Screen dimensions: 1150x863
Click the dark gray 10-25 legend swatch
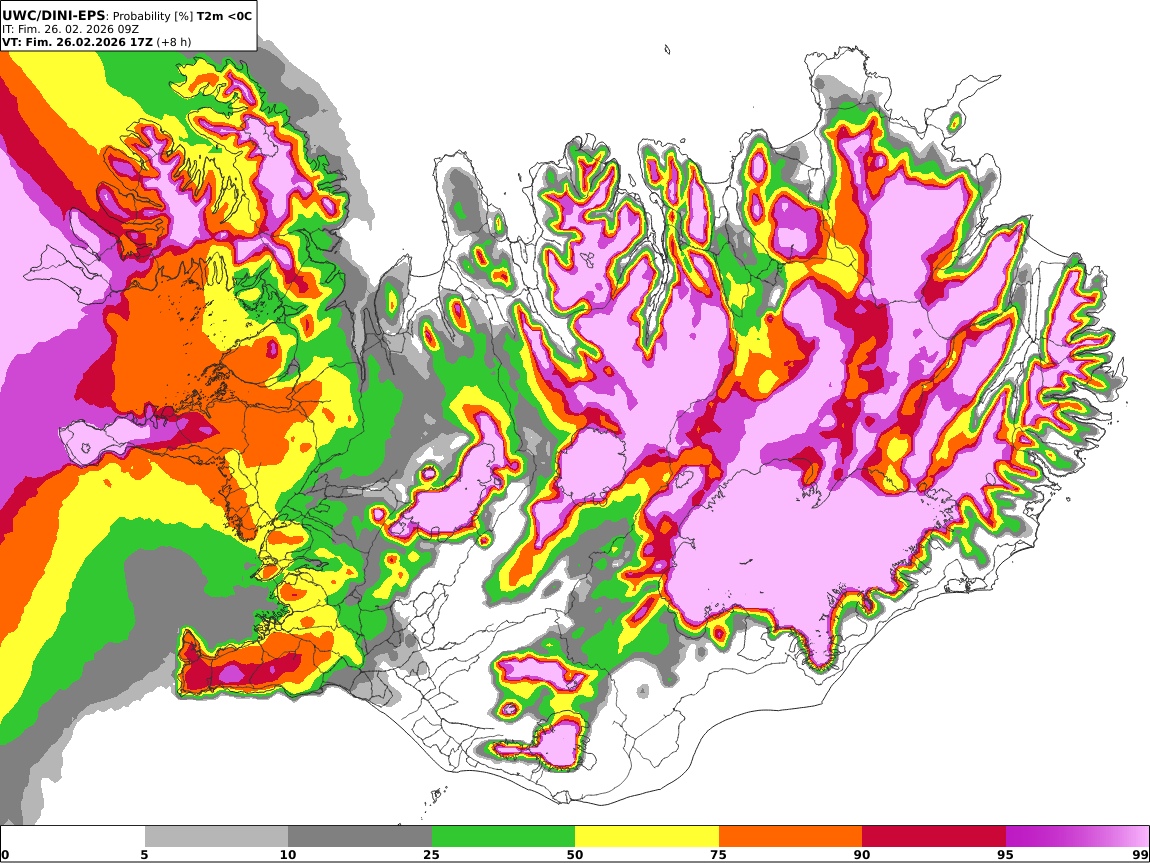[360, 837]
